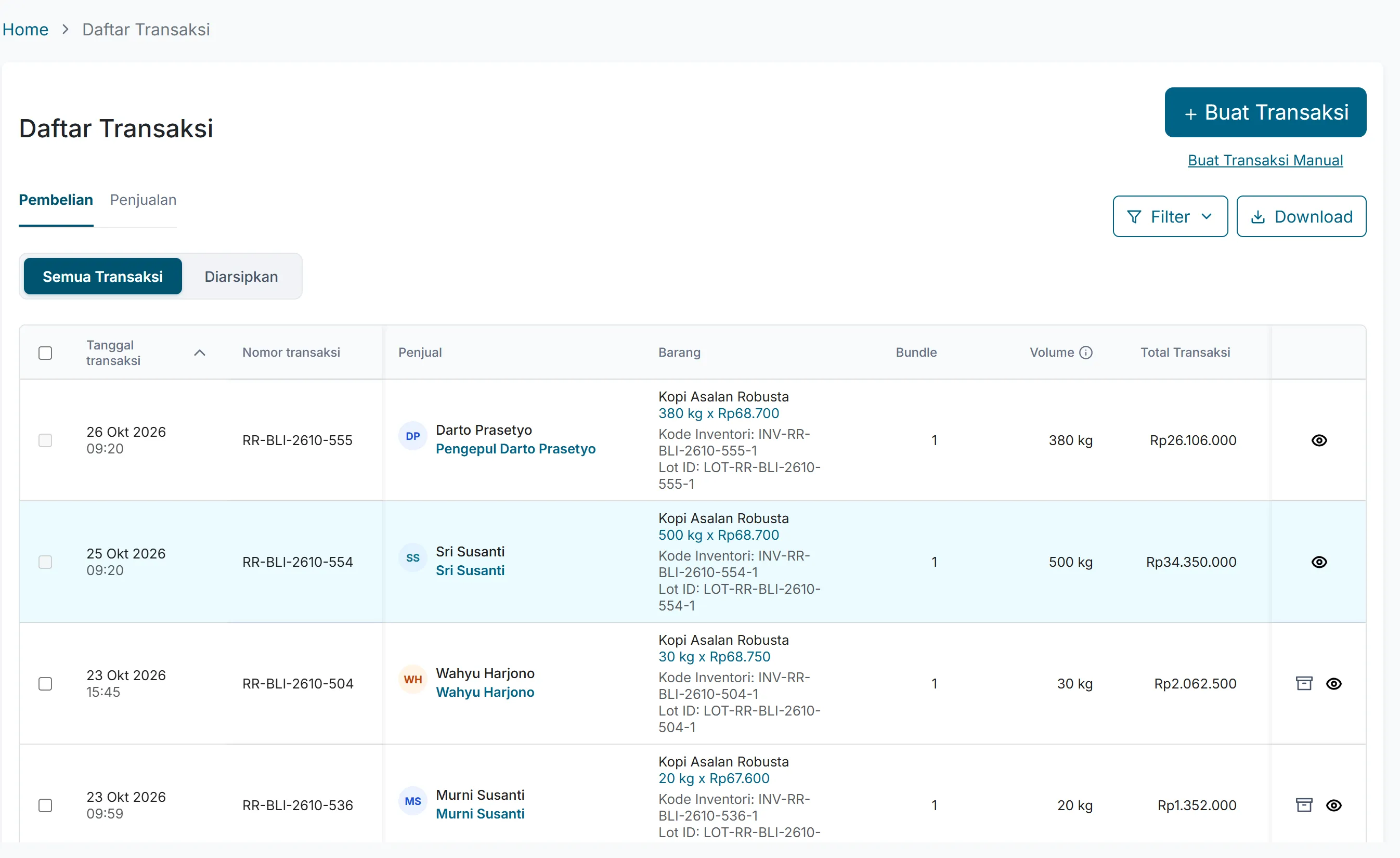Click the Total Transaksi column header
The width and height of the screenshot is (1400, 858).
1185,352
